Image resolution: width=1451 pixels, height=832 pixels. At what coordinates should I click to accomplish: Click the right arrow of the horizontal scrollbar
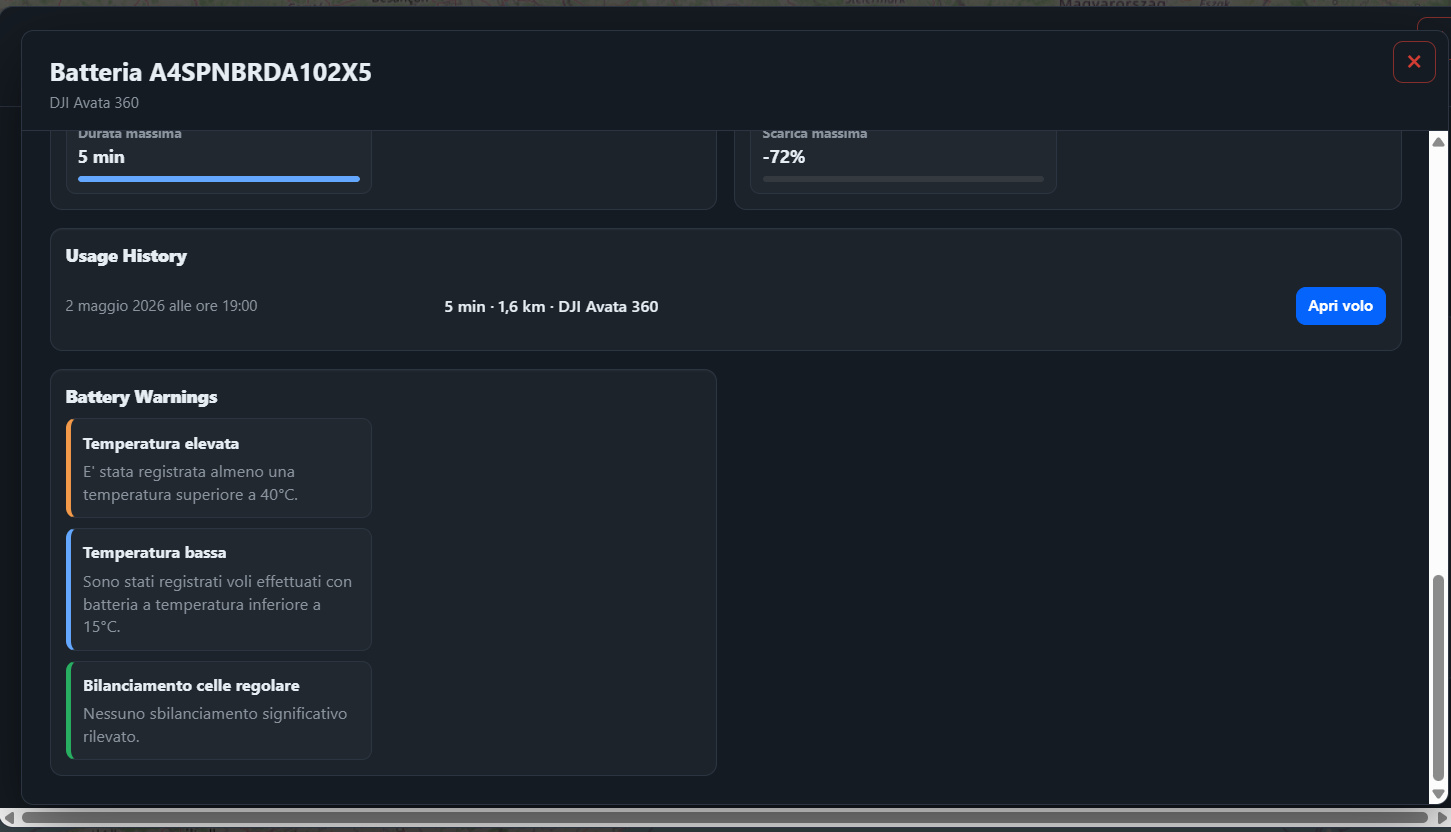point(1441,817)
